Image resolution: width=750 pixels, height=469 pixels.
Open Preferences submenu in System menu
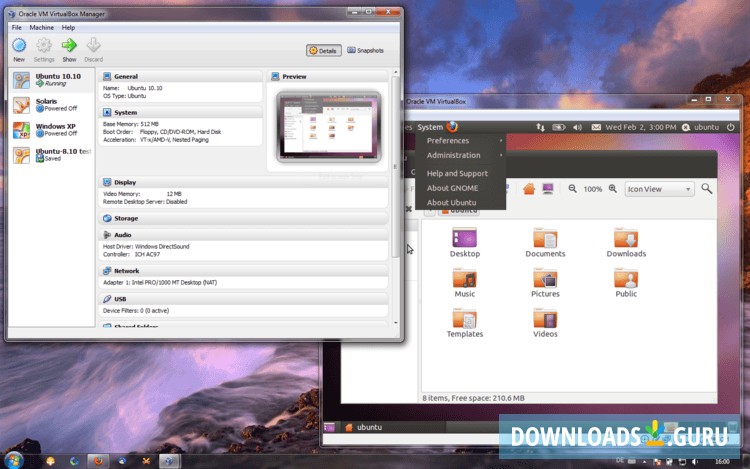tap(461, 141)
